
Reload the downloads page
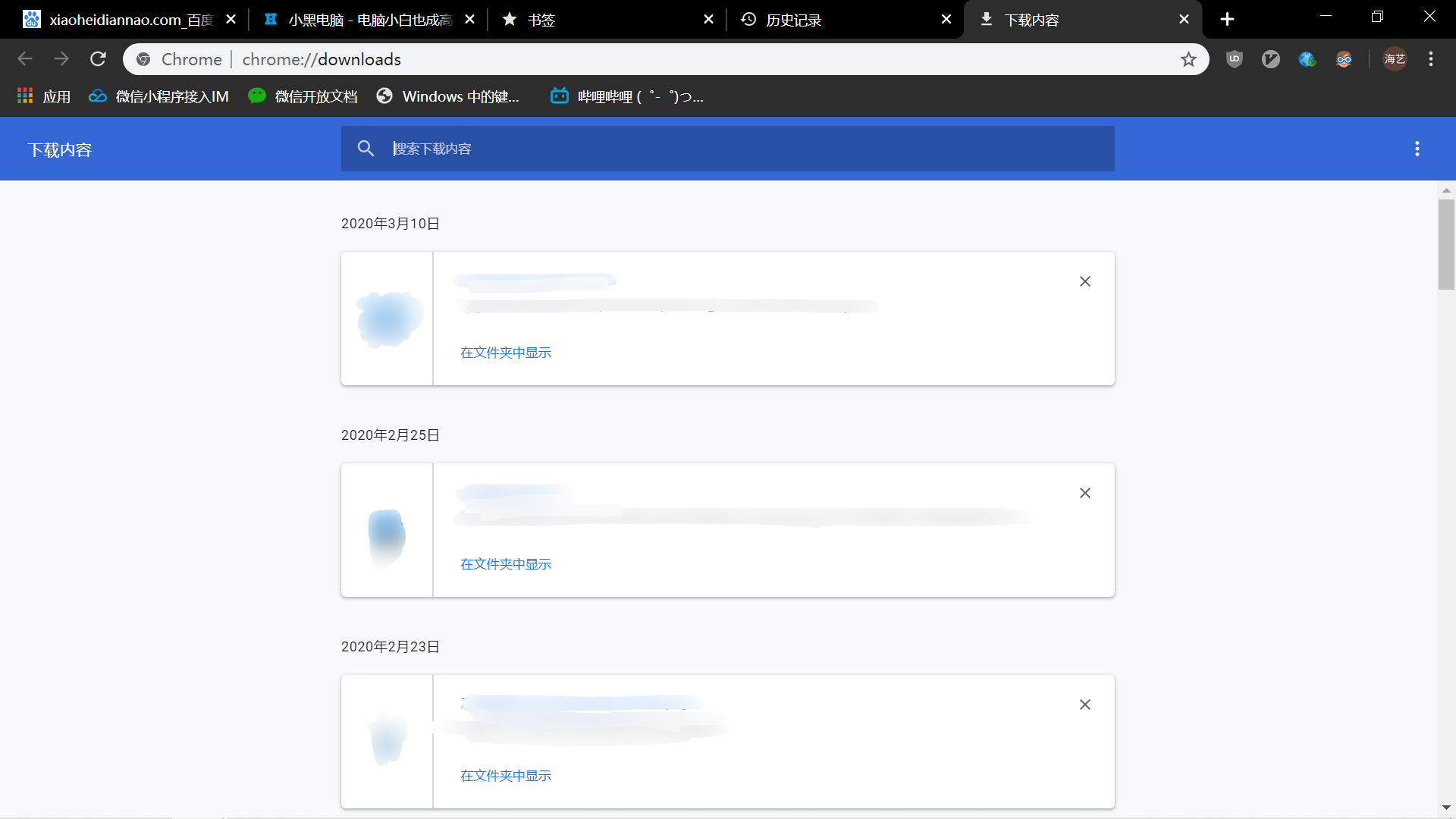98,59
